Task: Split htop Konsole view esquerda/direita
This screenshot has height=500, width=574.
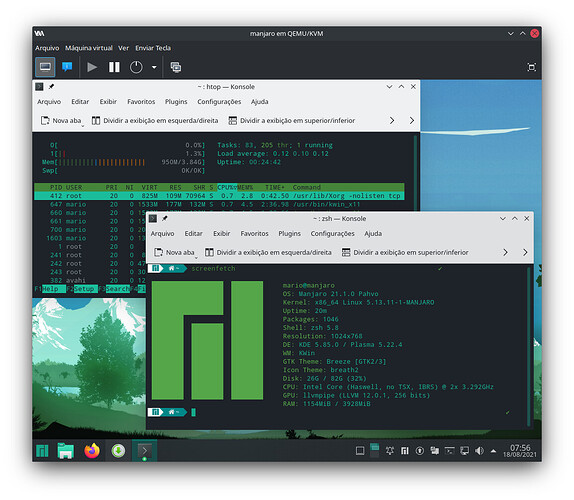Action: click(155, 120)
